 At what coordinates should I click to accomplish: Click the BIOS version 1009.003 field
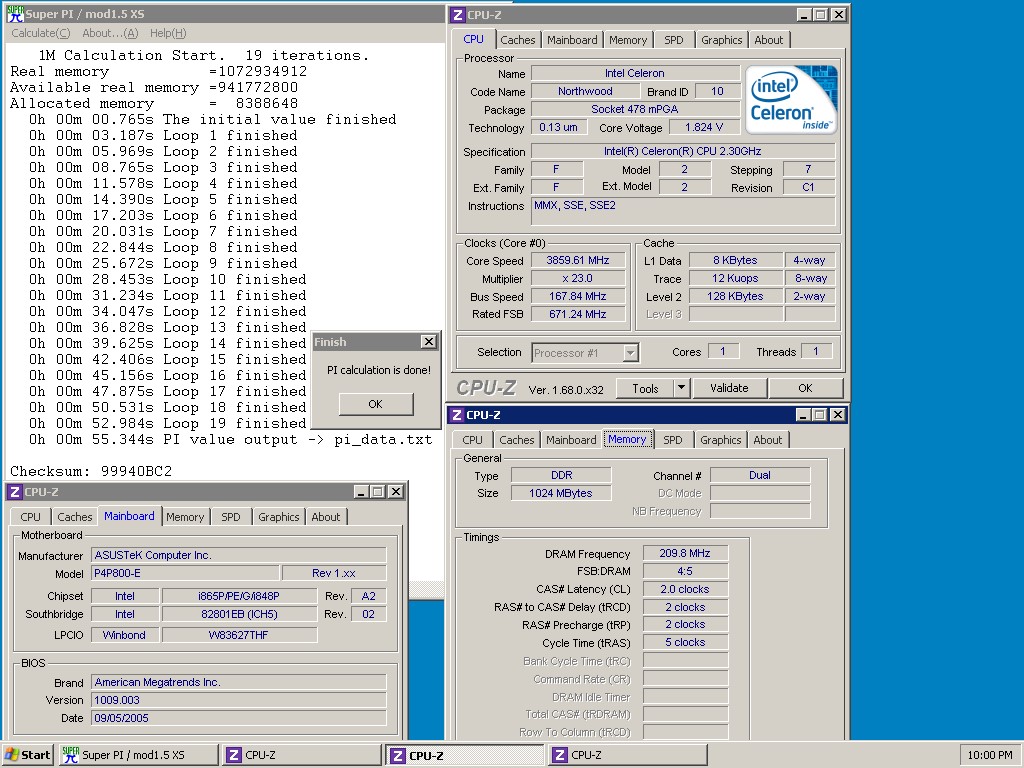238,700
